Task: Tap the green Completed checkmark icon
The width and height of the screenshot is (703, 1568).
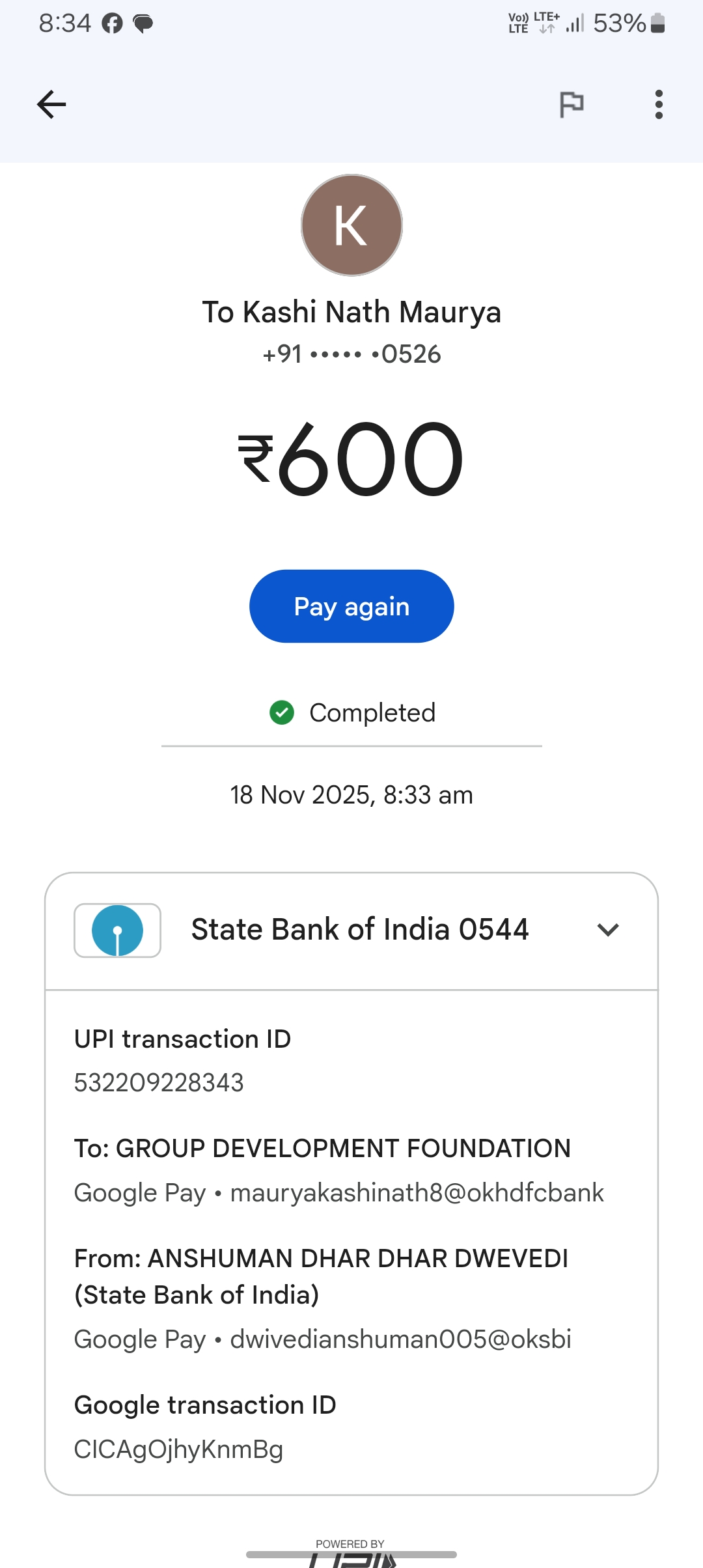Action: [282, 712]
